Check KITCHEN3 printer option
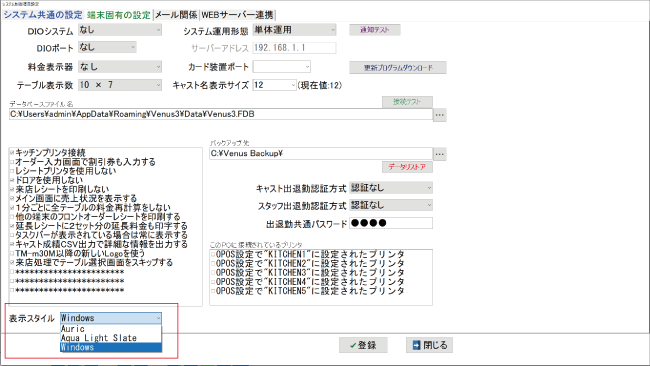Screen dimensions: 650x366 point(213,273)
